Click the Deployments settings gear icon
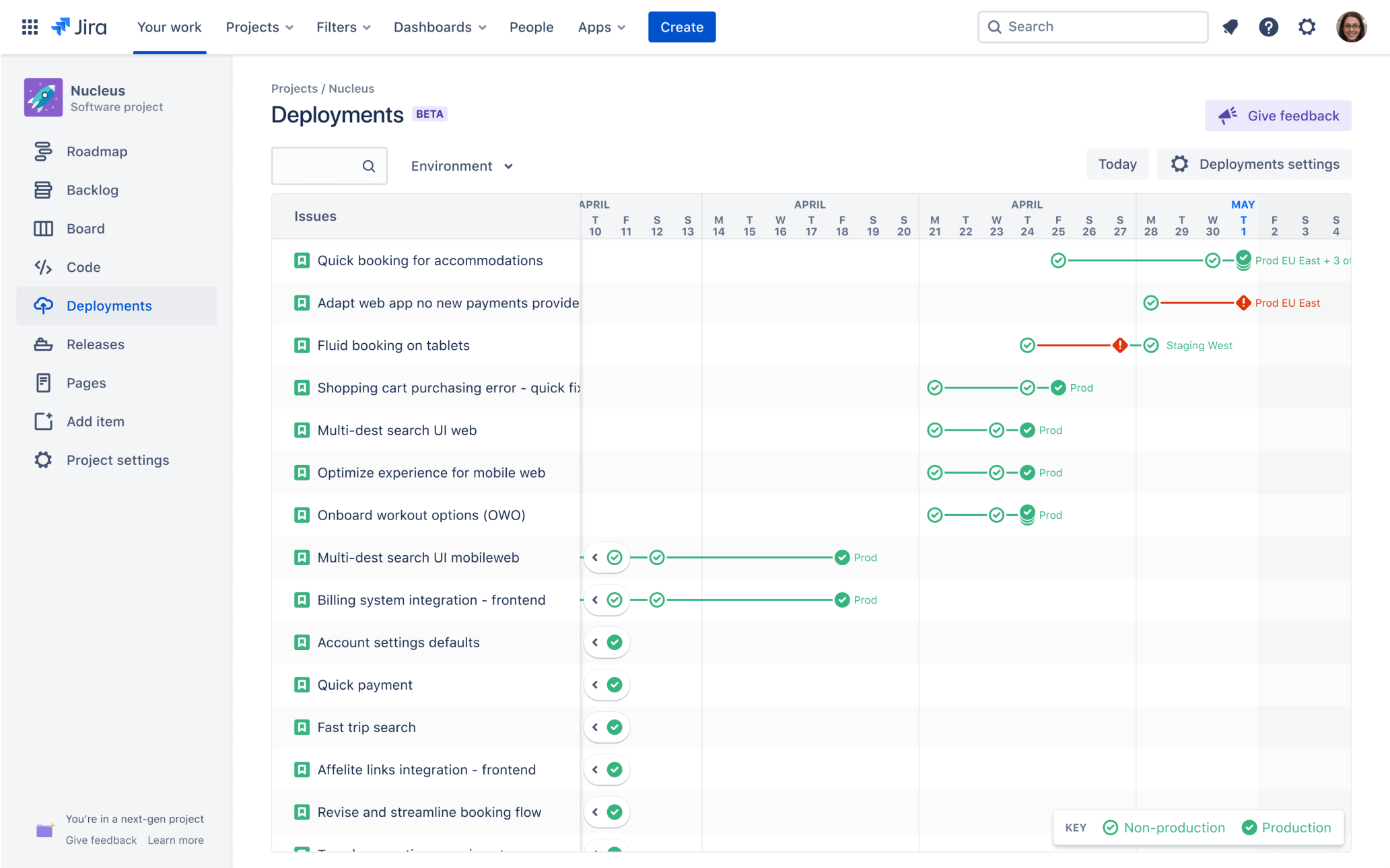 (x=1180, y=164)
